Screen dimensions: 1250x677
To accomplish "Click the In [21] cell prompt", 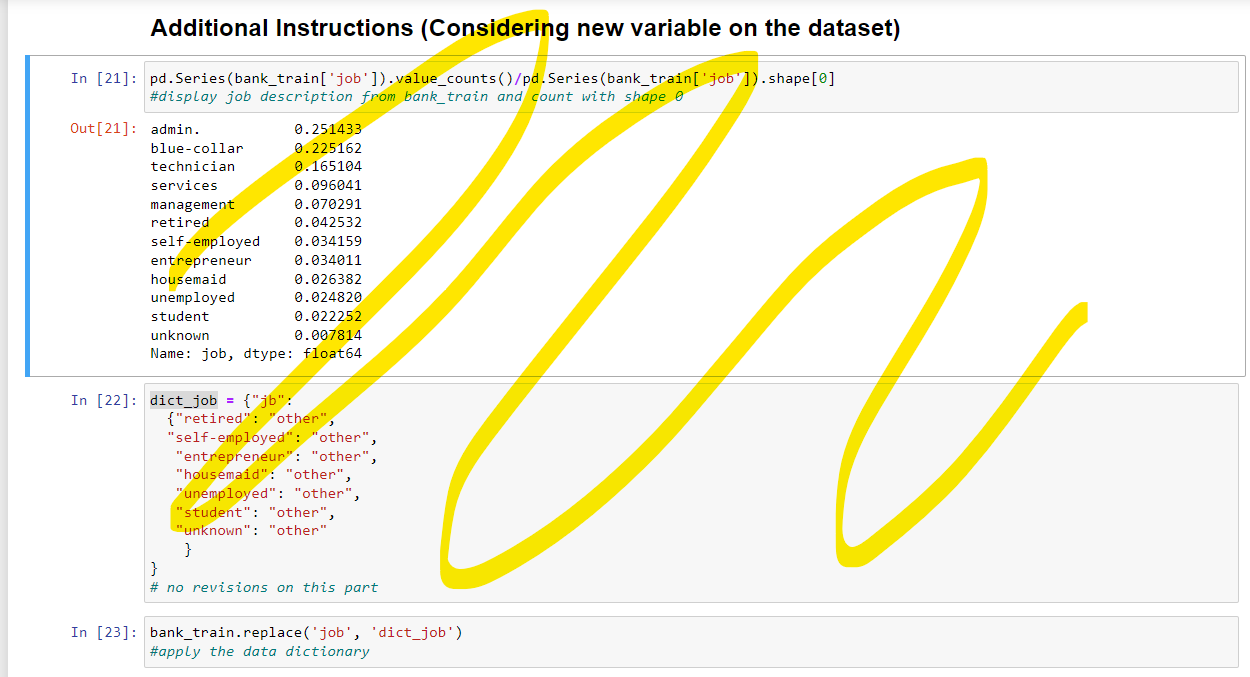I will (x=103, y=78).
